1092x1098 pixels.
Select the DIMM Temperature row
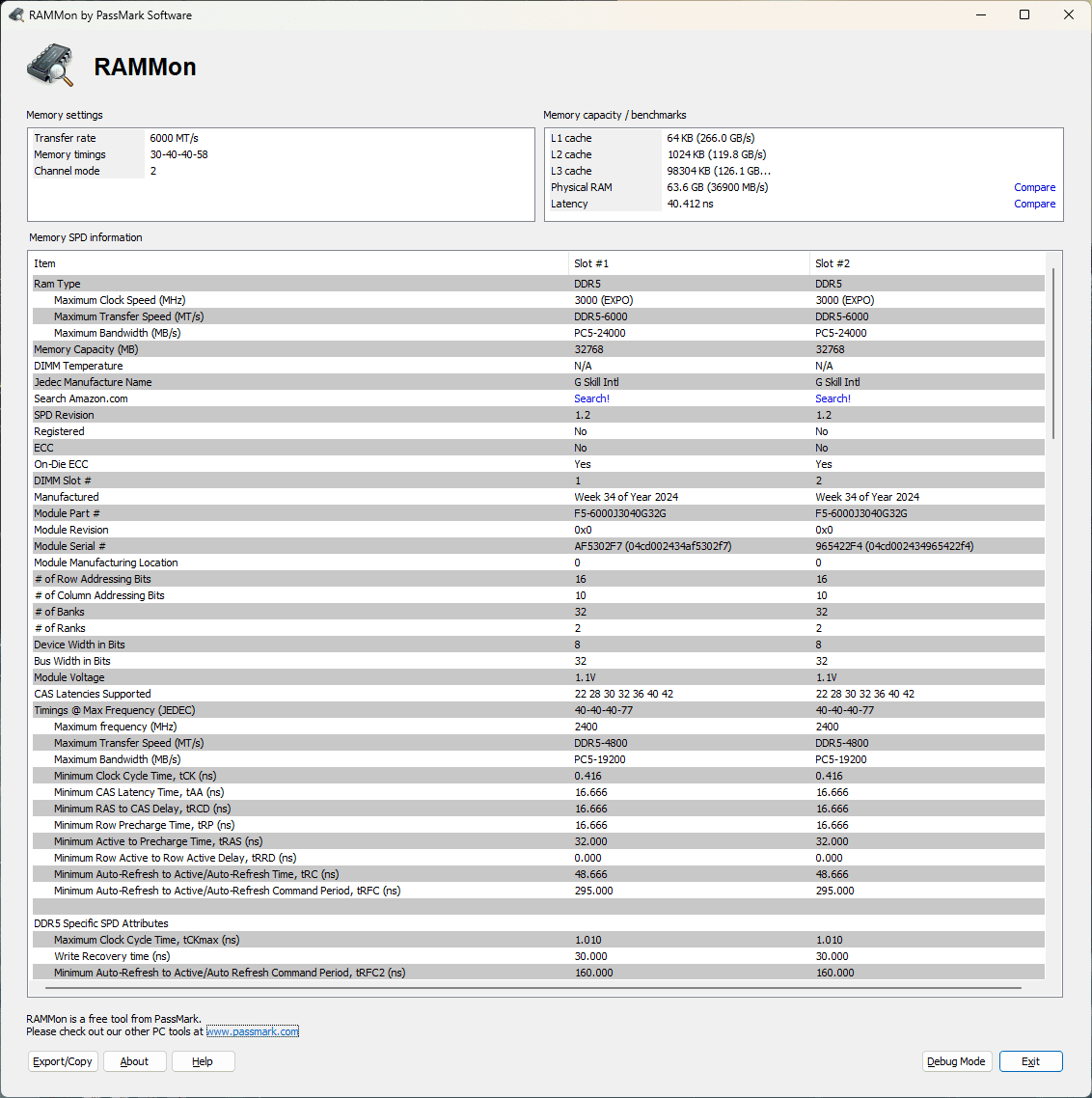coord(538,366)
